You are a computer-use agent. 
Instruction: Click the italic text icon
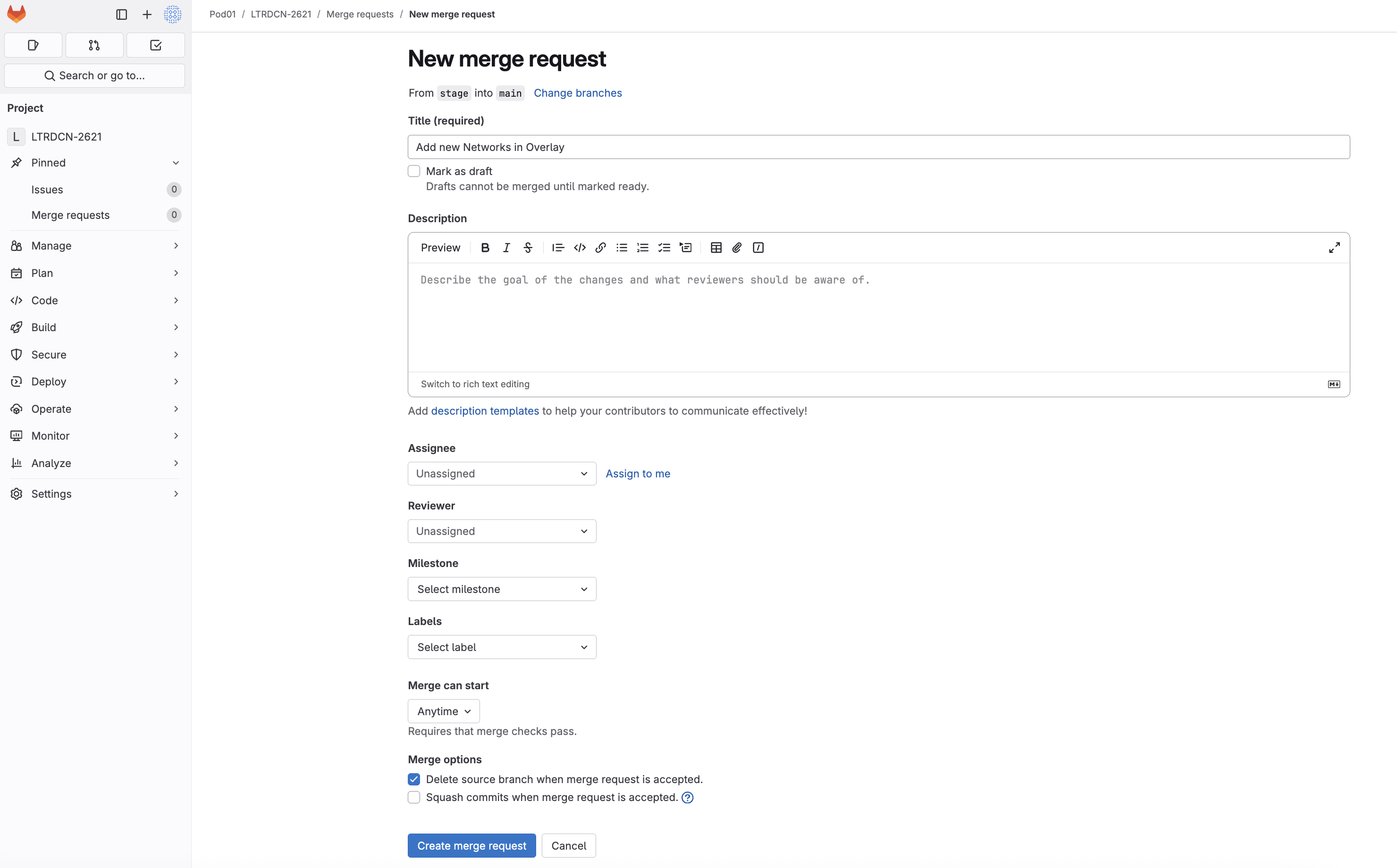tap(506, 247)
